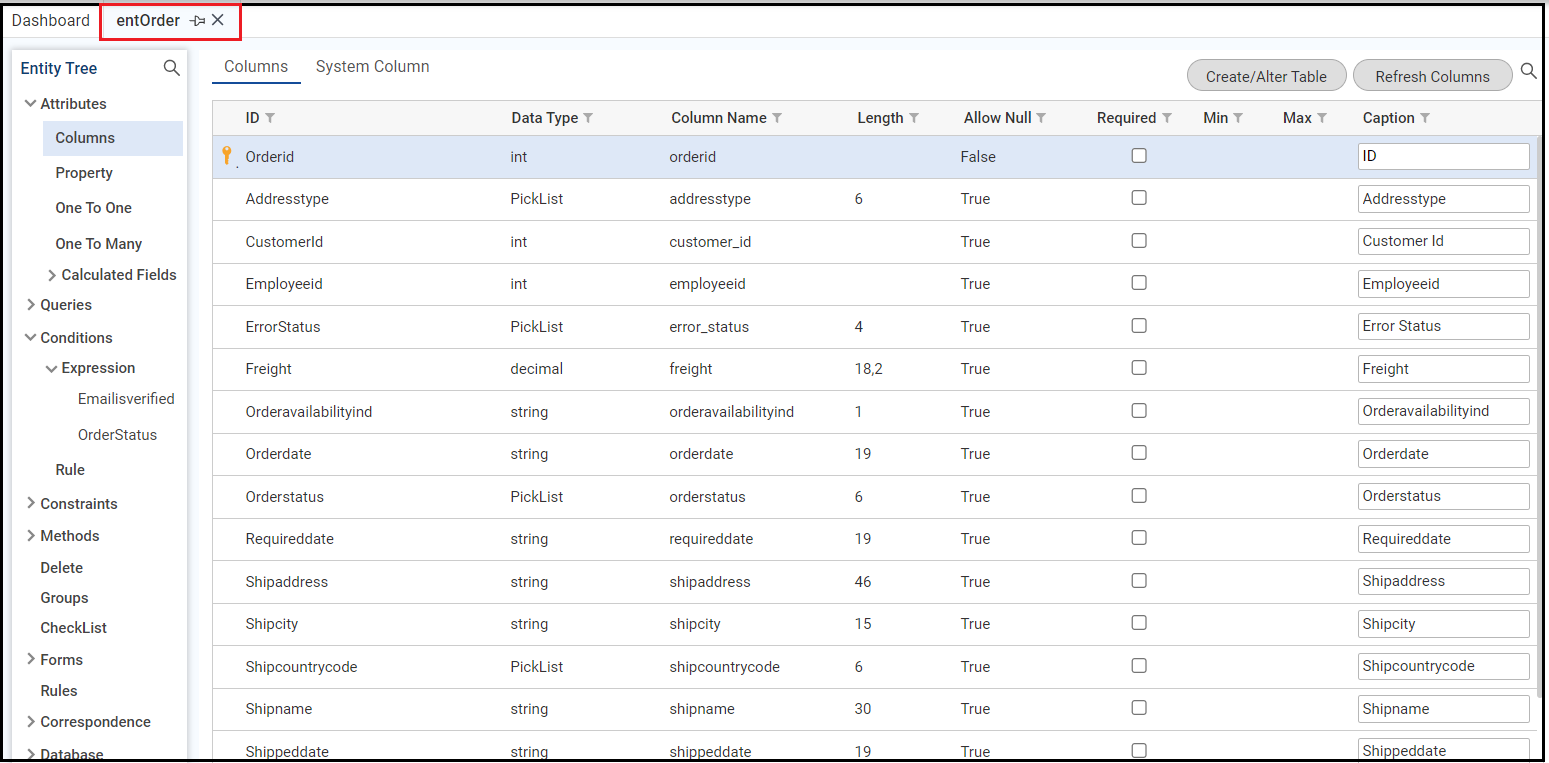The image size is (1549, 763).
Task: Click the pin icon on entOrder tab
Action: pyautogui.click(x=197, y=21)
